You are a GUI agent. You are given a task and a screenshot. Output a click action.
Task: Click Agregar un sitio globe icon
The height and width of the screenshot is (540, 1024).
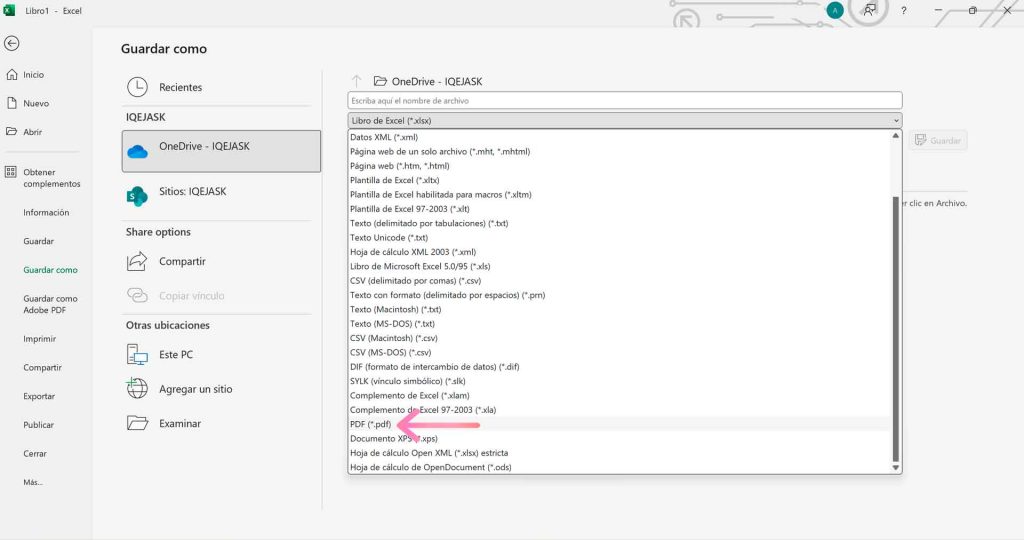137,389
